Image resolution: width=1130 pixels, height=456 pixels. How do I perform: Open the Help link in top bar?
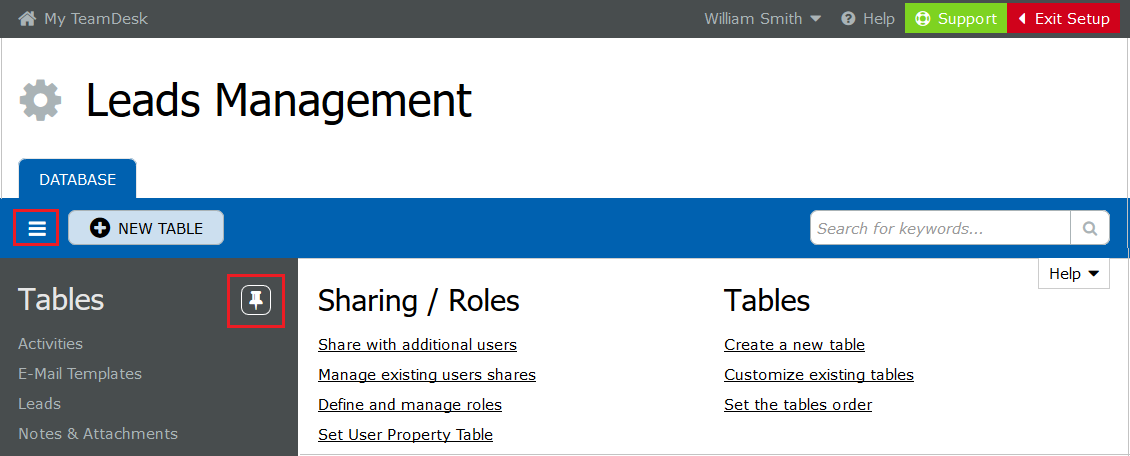pos(878,19)
